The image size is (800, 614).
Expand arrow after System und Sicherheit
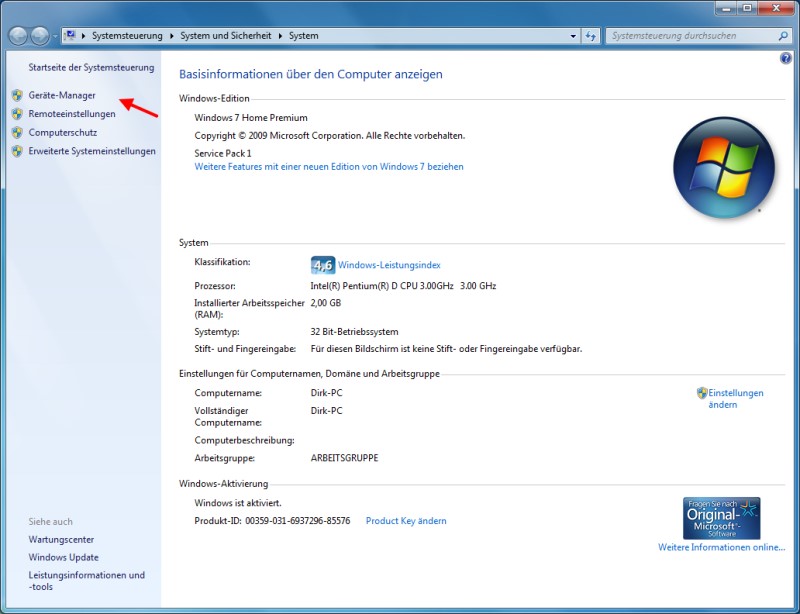(x=280, y=36)
